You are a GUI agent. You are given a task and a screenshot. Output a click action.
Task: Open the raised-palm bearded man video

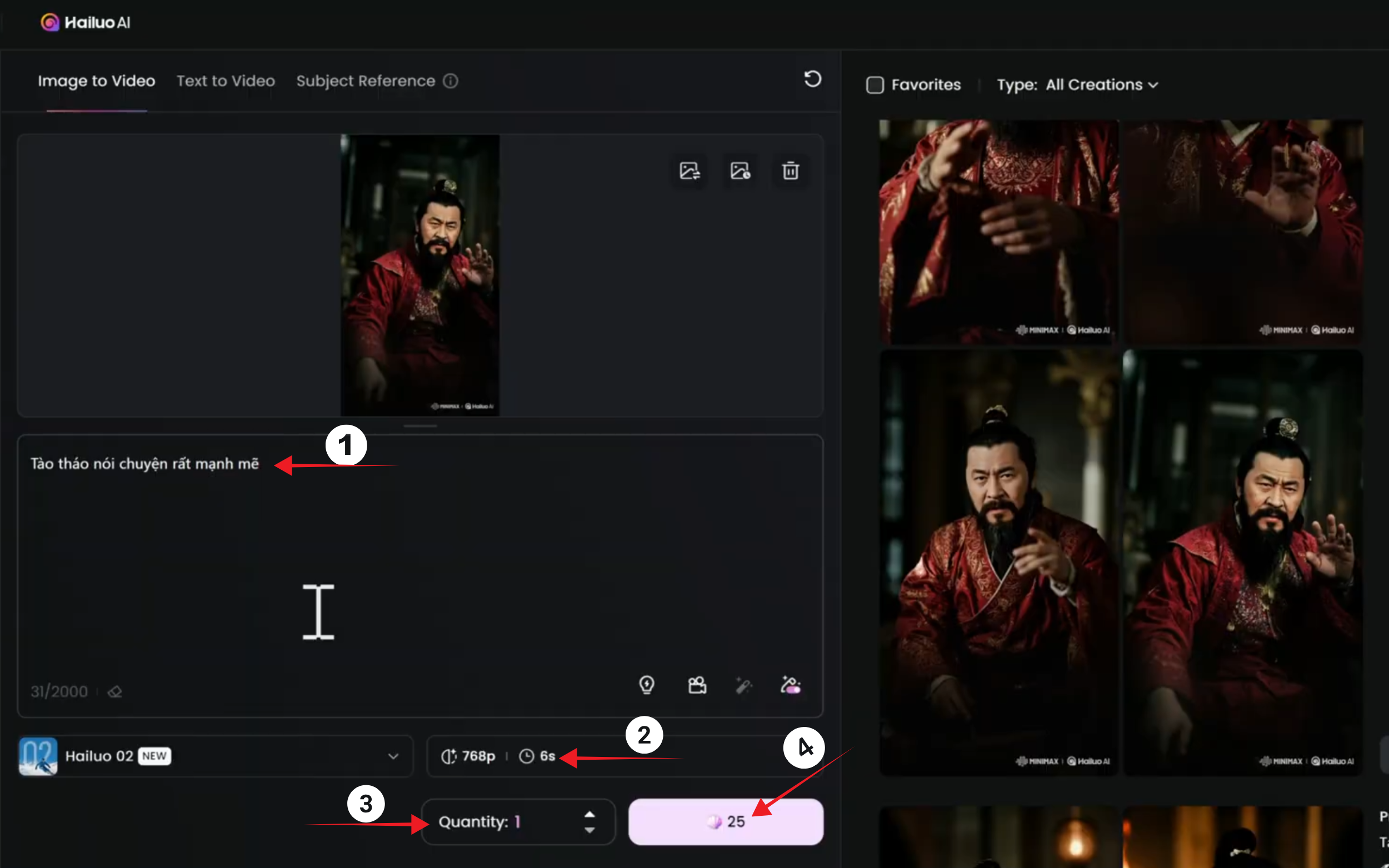tap(1242, 563)
